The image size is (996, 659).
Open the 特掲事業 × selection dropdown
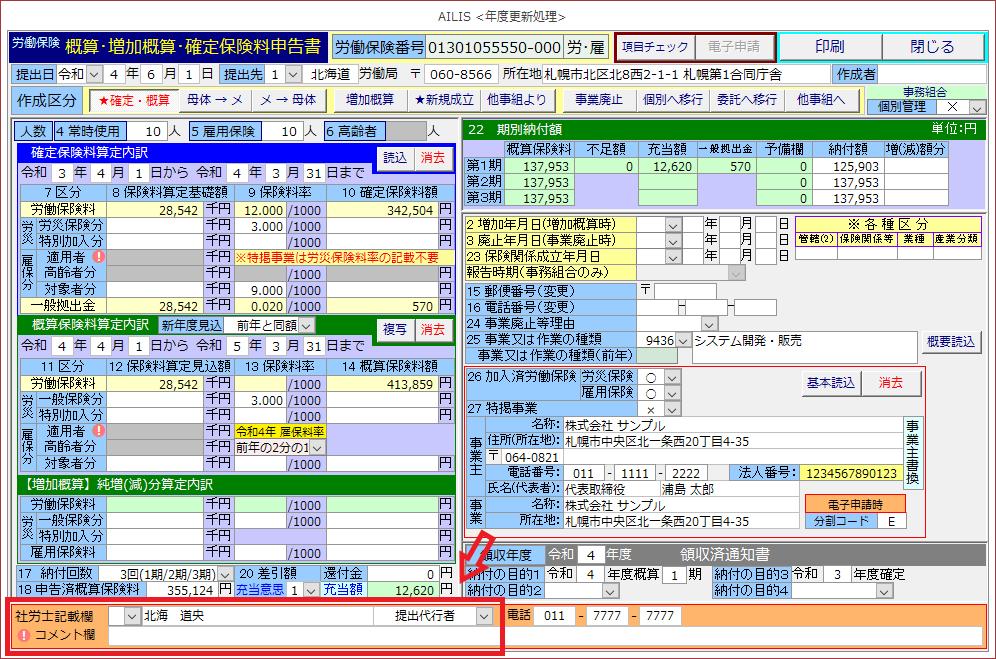[672, 409]
